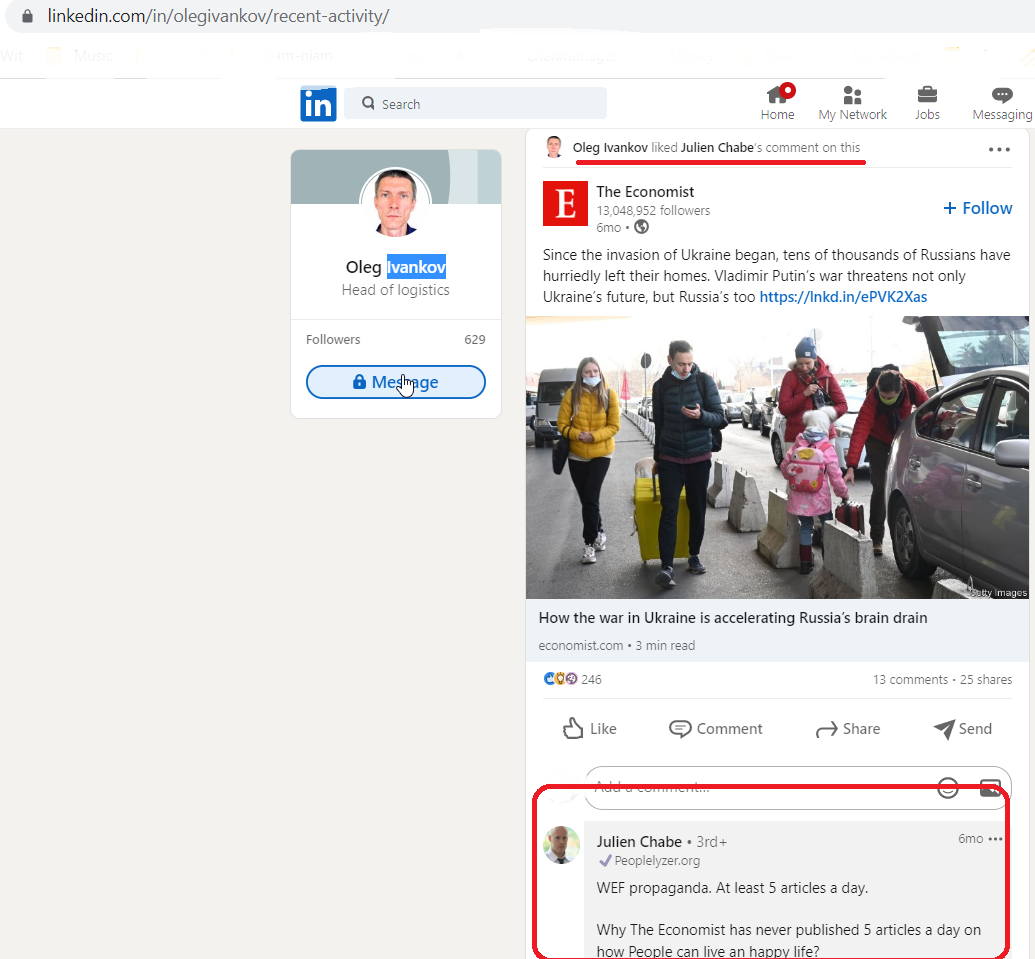Send The Economist post privately
The height and width of the screenshot is (959, 1035).
point(962,729)
